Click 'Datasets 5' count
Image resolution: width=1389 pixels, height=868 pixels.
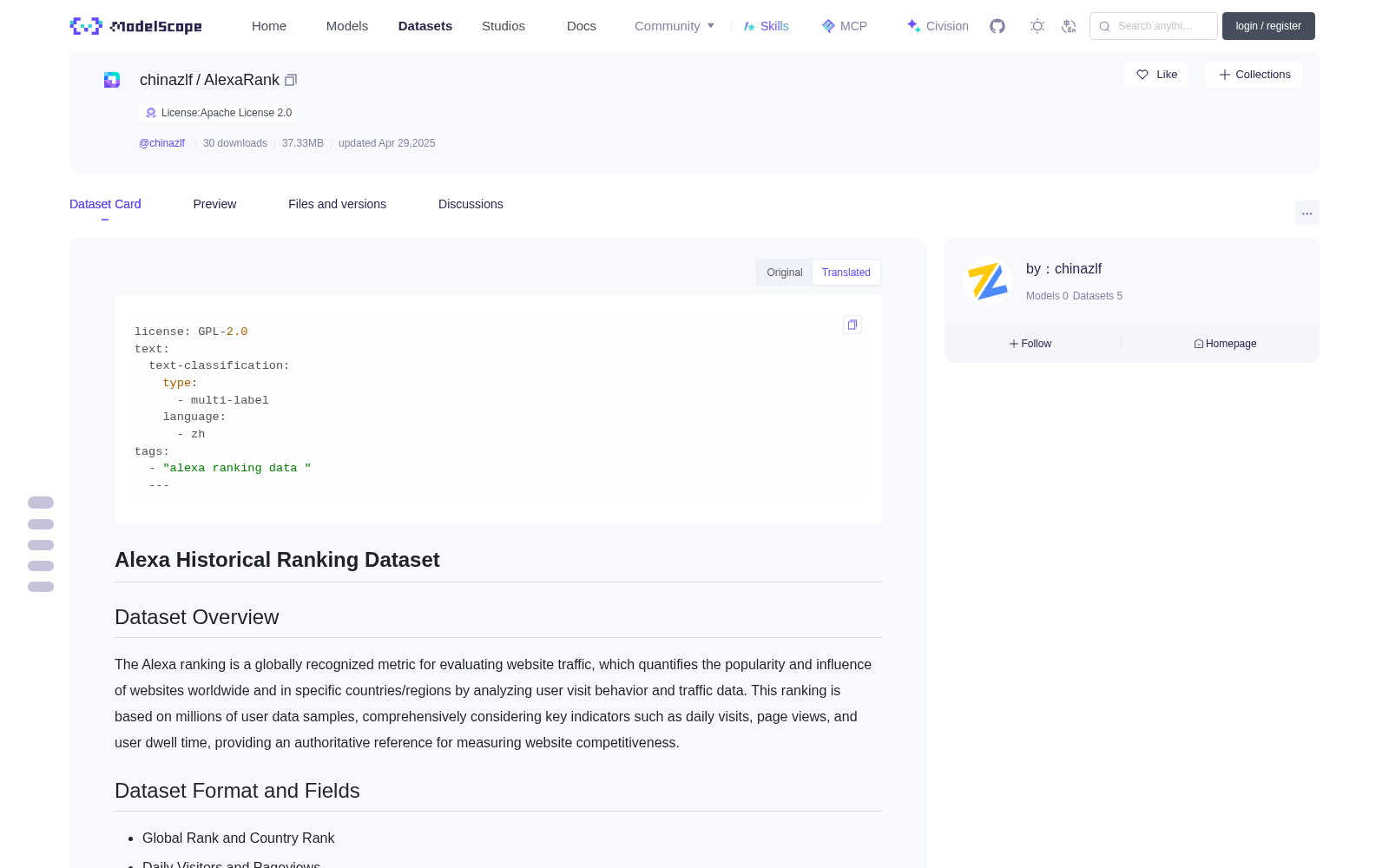pos(1097,296)
